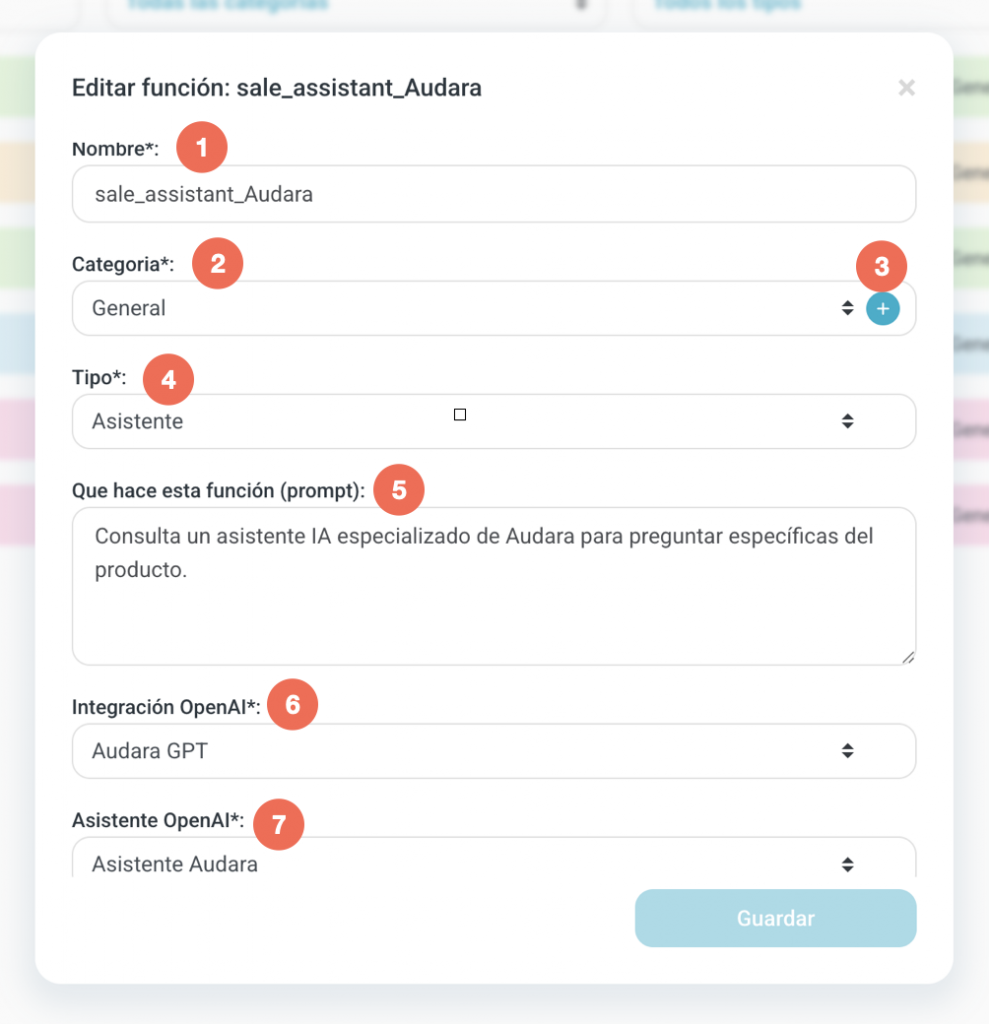This screenshot has height=1024, width=989.
Task: Open the Categoria dropdown showing General
Action: tap(460, 309)
